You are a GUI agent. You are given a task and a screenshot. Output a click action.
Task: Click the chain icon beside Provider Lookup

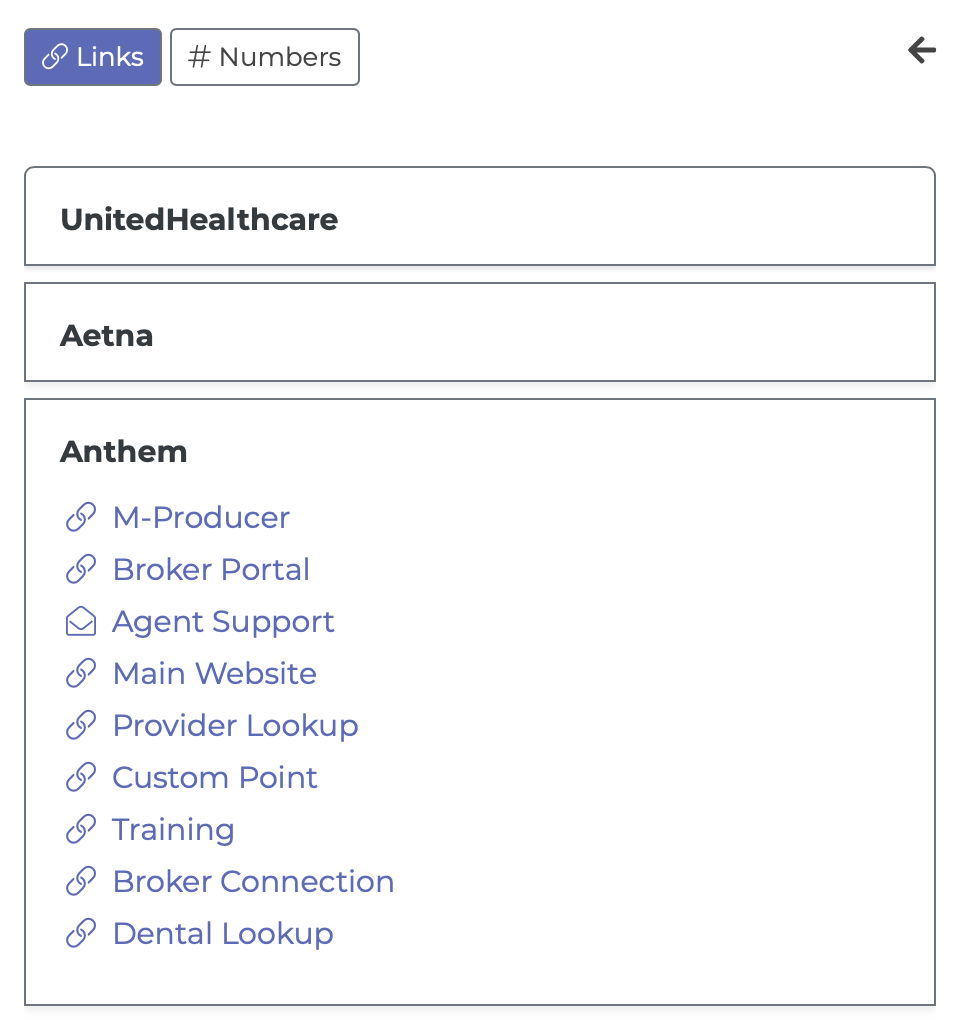81,725
